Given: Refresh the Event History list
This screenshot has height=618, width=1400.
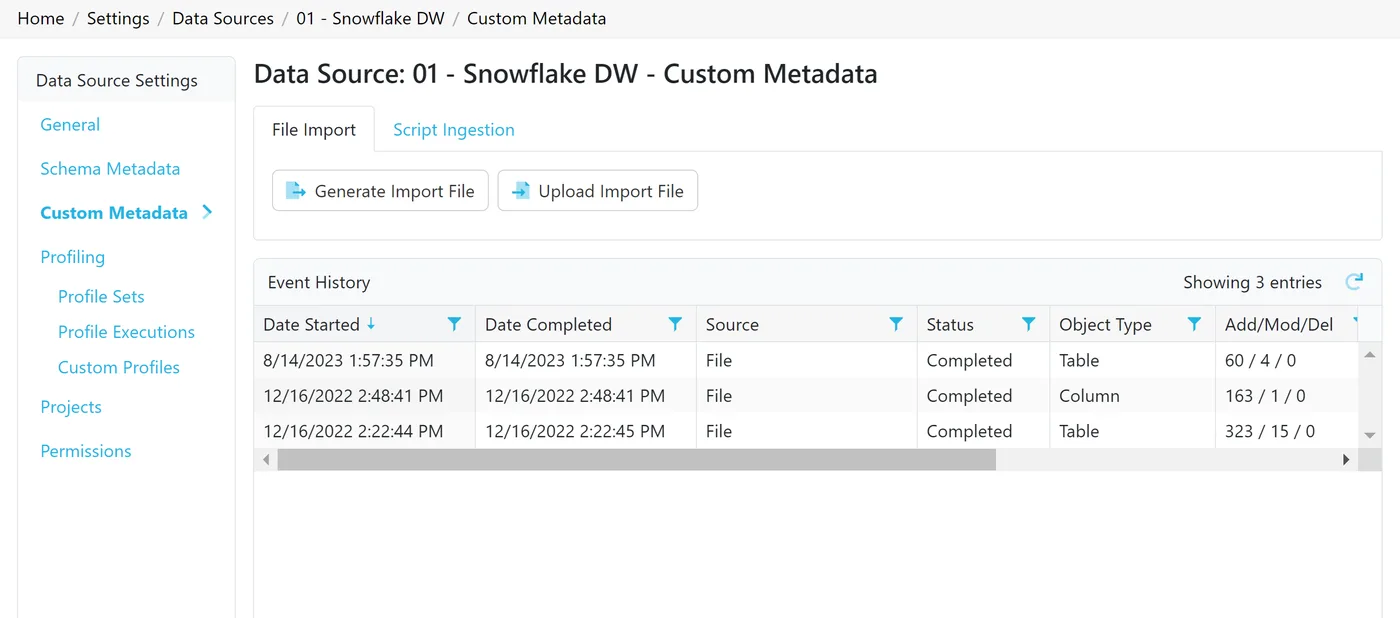Looking at the screenshot, I should tap(1354, 282).
